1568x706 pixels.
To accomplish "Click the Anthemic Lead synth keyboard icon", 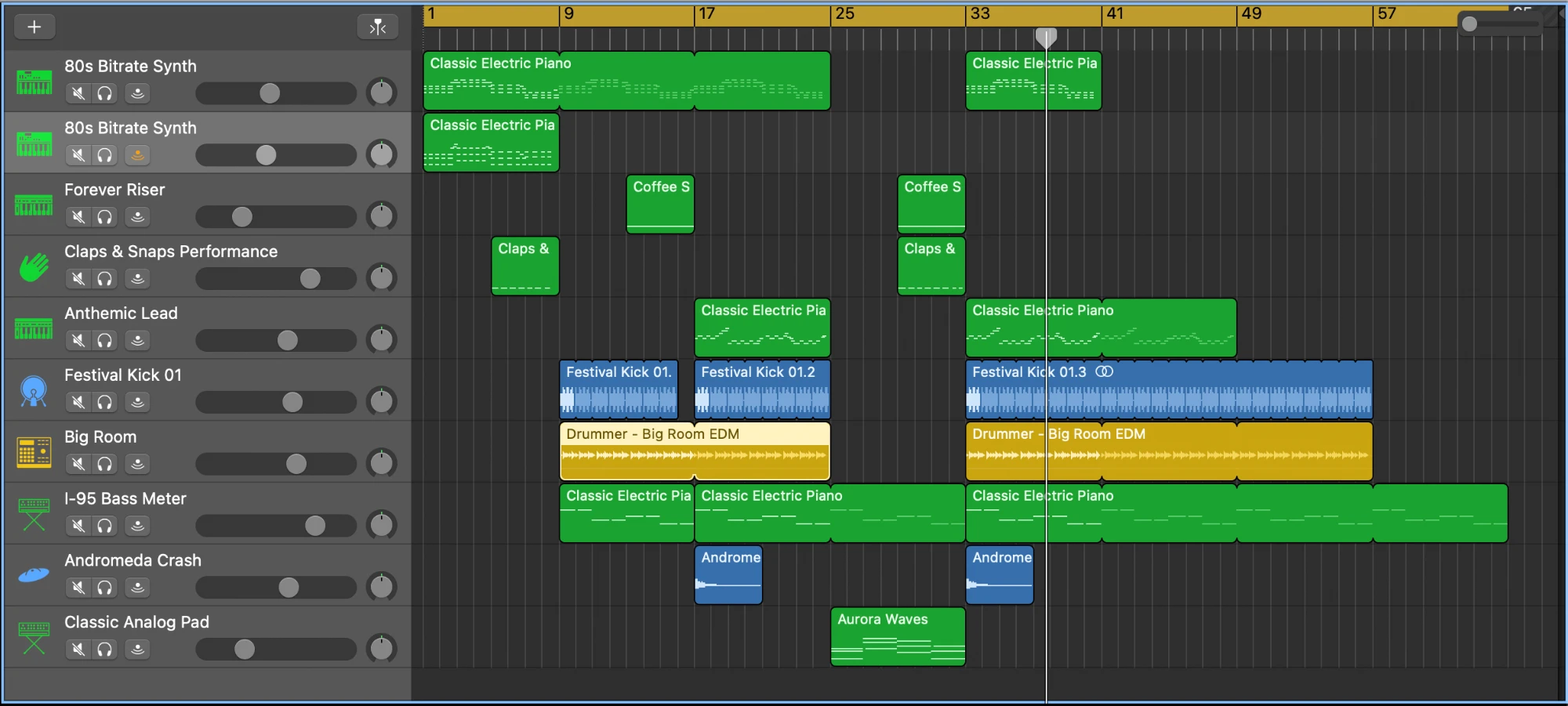I will coord(34,329).
